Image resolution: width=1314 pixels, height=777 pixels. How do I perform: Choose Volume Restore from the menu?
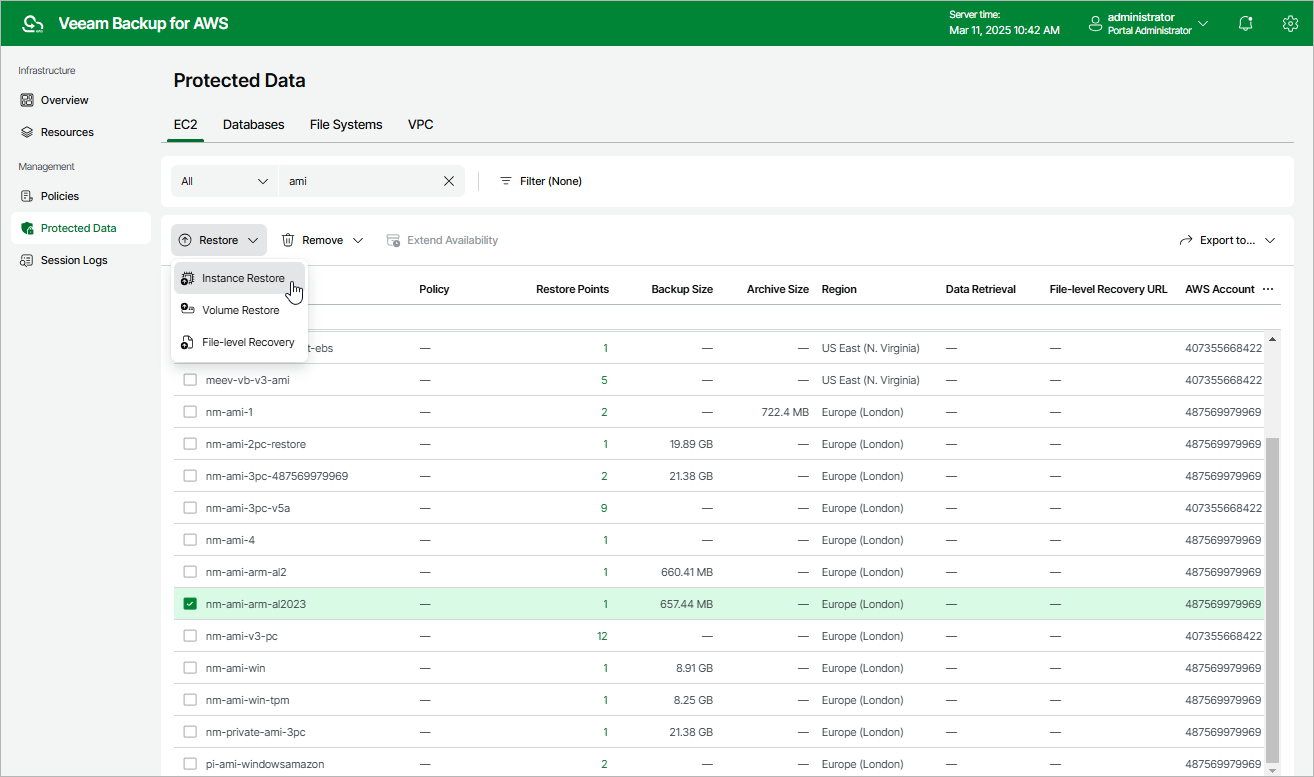click(x=240, y=310)
